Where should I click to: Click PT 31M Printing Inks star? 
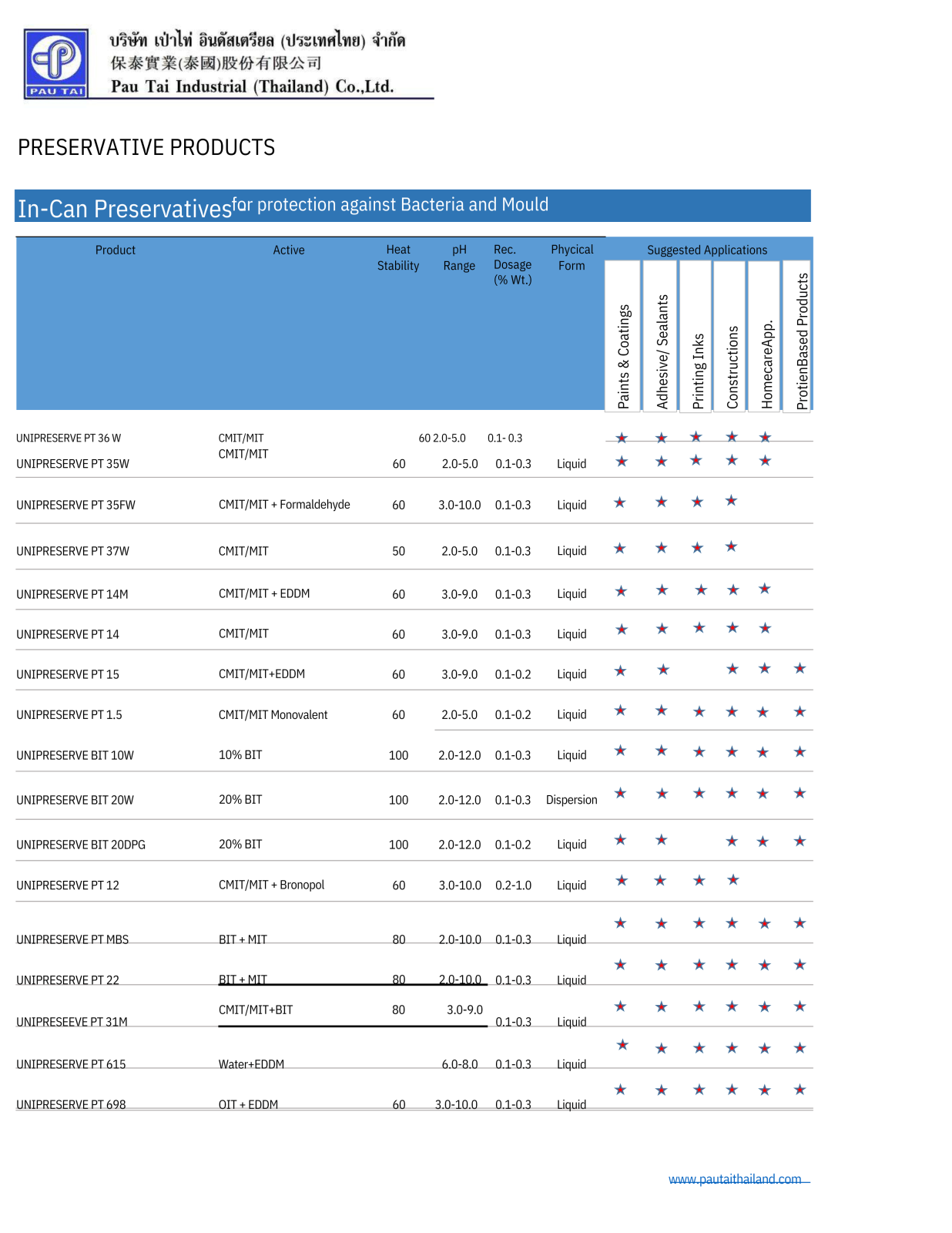click(x=699, y=1006)
